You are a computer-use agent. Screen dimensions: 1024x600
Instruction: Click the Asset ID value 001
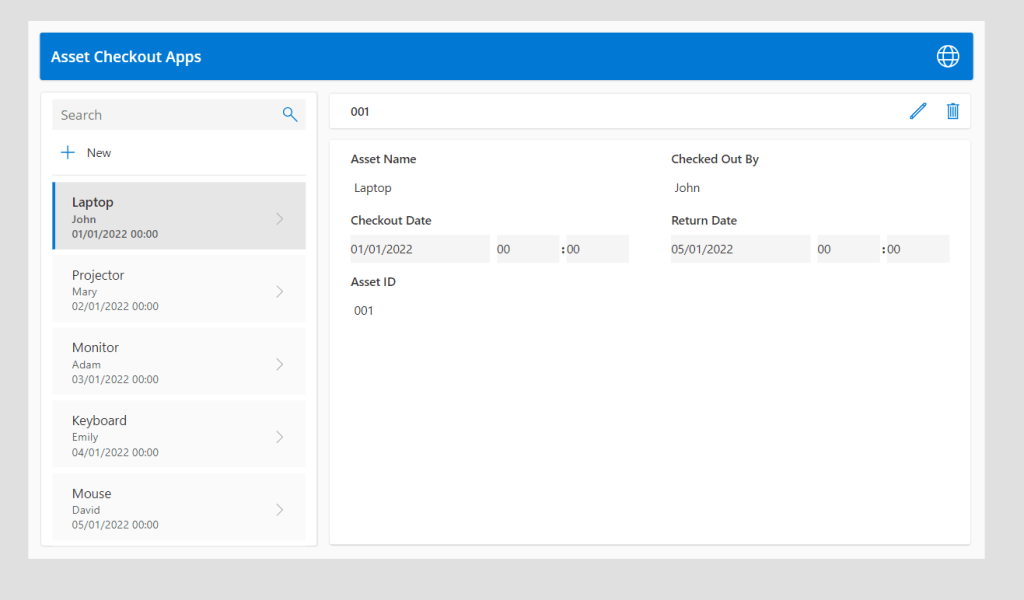click(364, 311)
